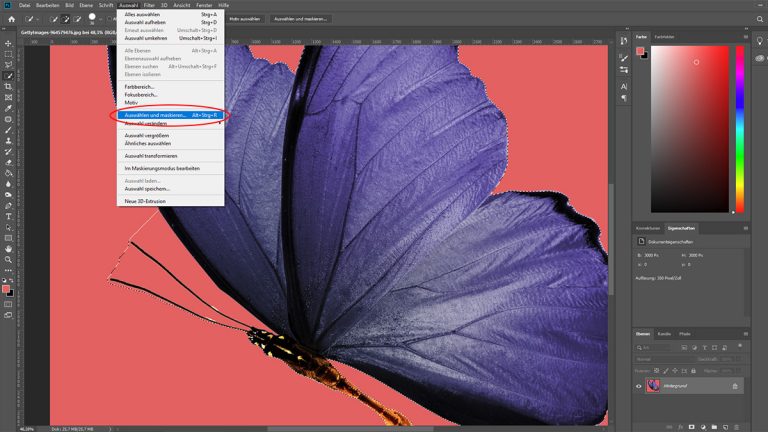Click the 'Motiv auswählen' button
Screen dimensions: 768x432
tap(242, 18)
